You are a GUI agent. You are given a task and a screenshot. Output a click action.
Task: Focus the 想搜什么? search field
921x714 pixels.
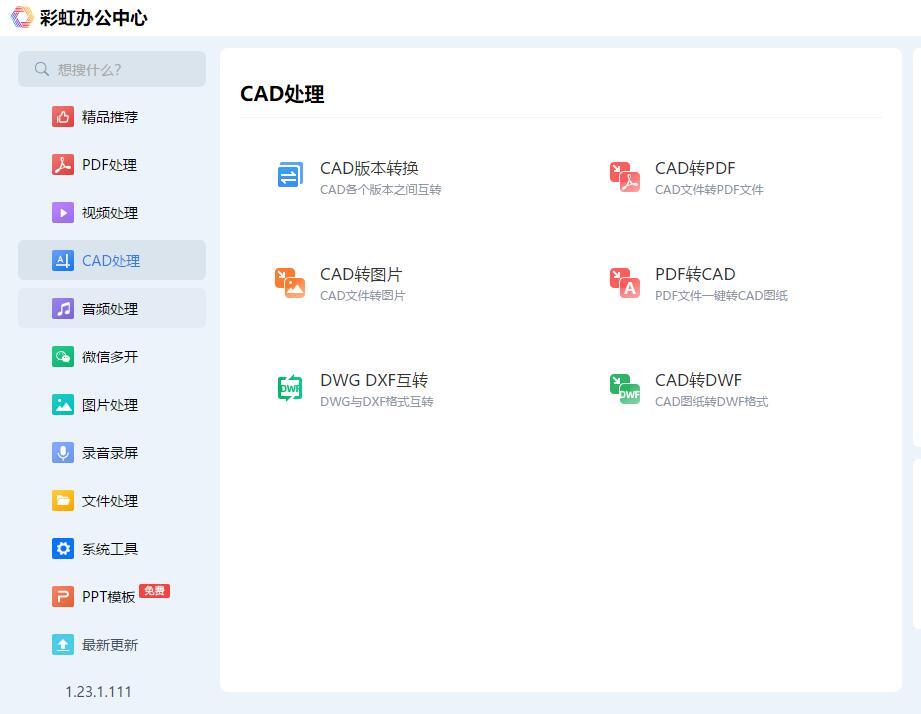pos(112,69)
